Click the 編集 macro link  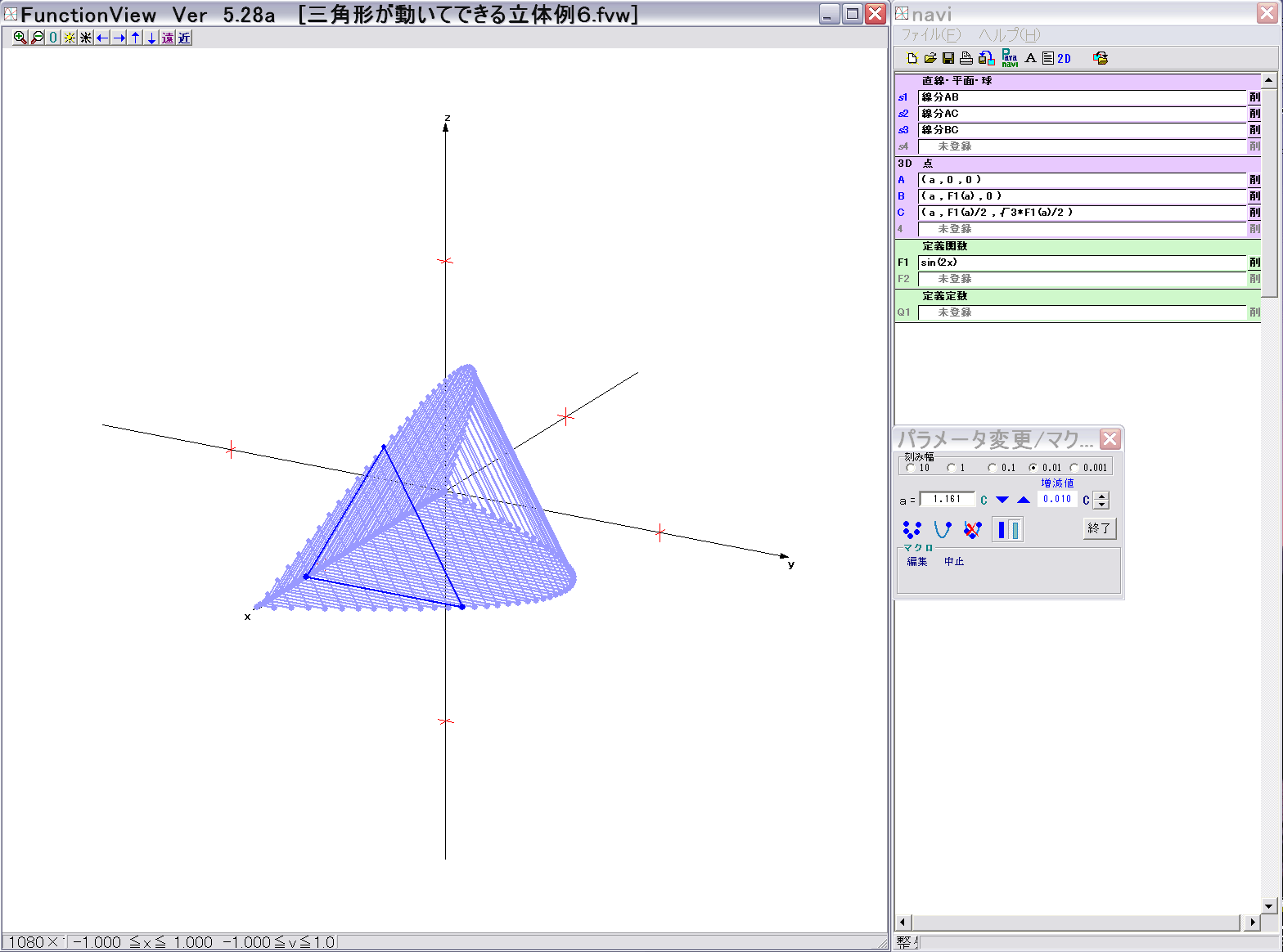click(x=917, y=562)
